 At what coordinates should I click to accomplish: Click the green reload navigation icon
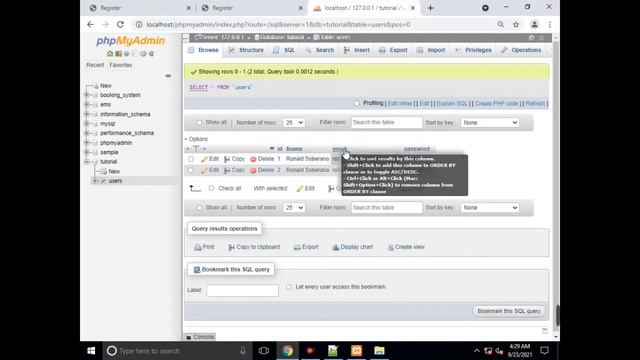tap(151, 53)
